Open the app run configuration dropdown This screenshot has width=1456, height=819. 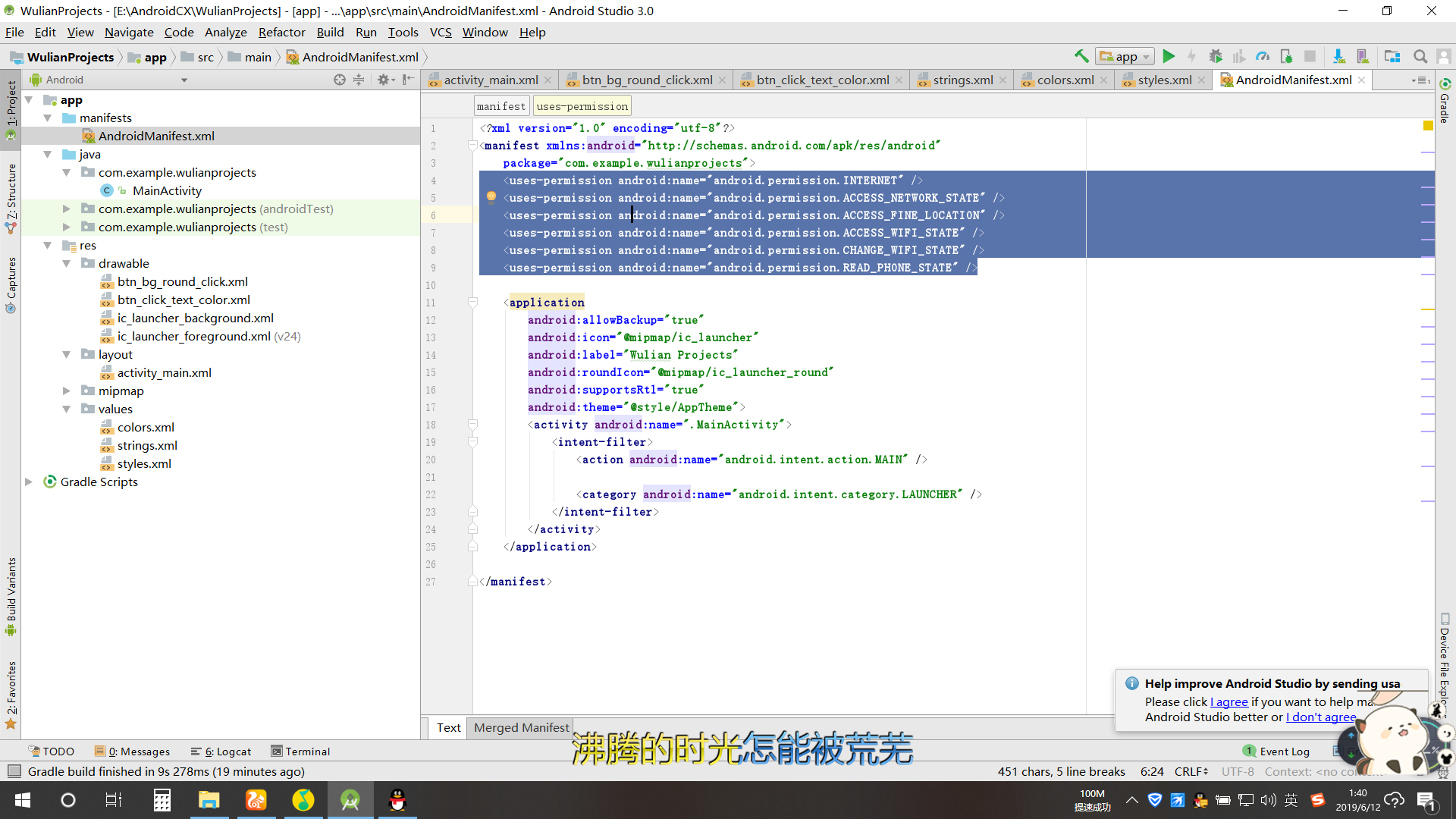point(1125,56)
